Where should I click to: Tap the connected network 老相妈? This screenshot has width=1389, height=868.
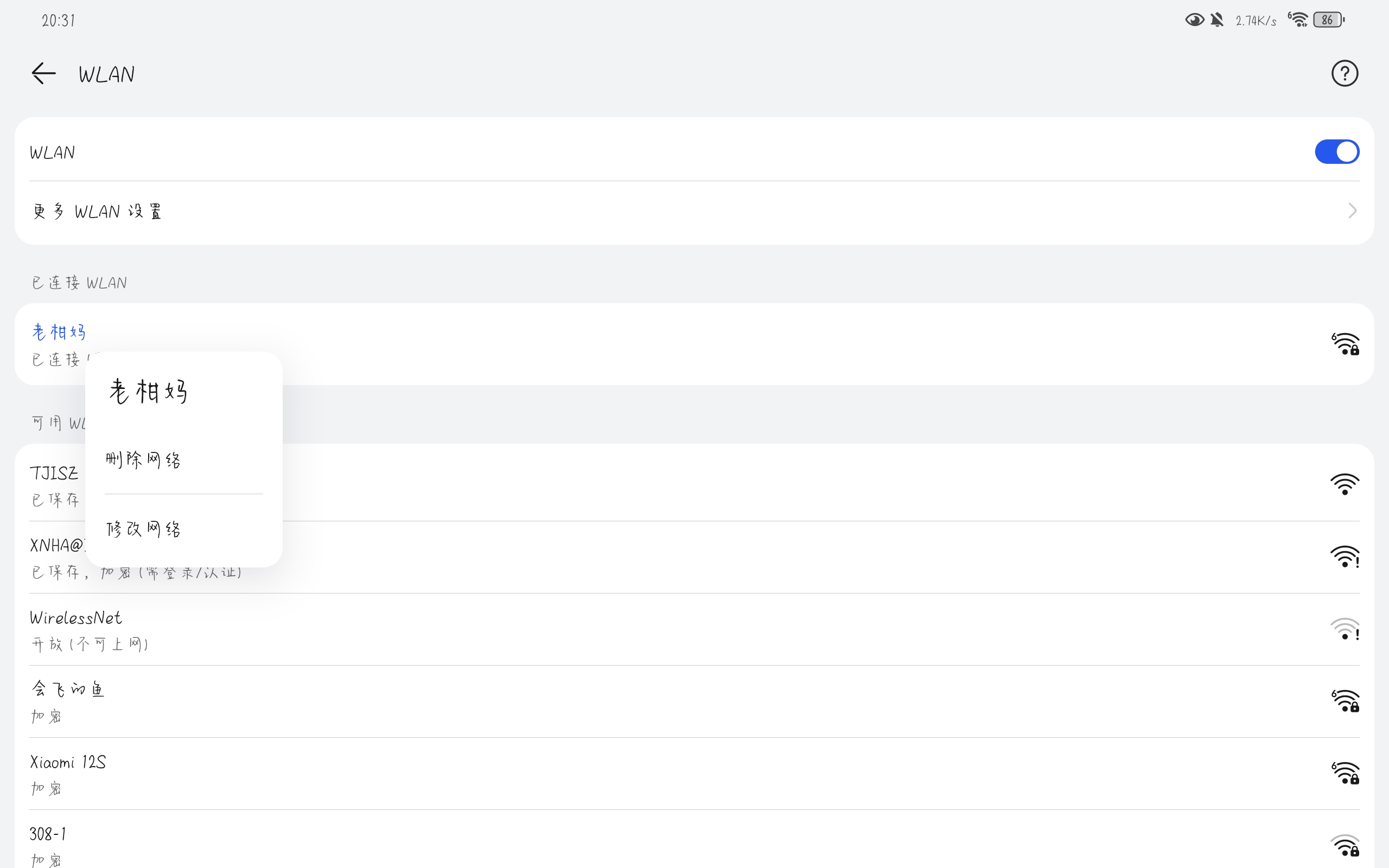(x=694, y=344)
